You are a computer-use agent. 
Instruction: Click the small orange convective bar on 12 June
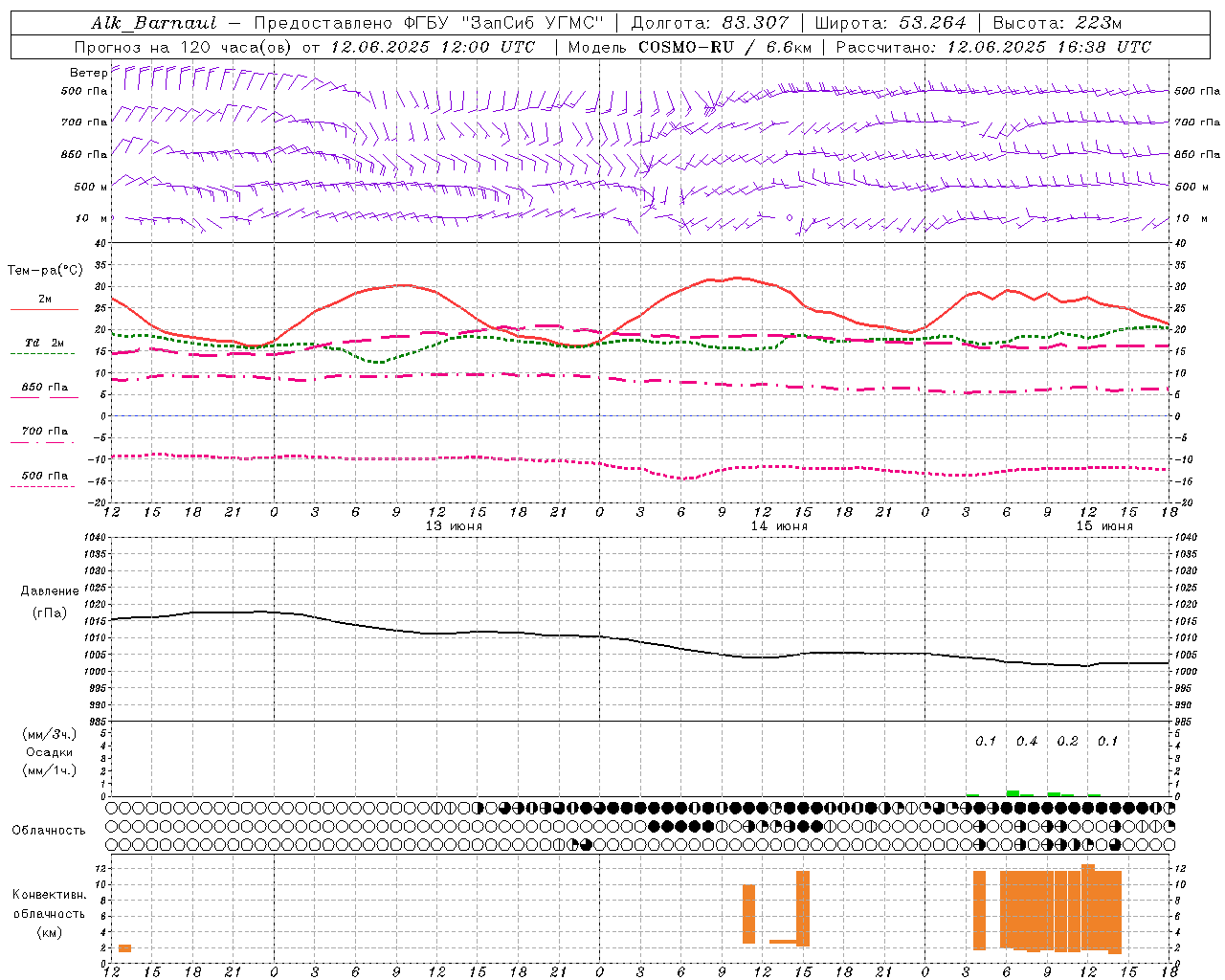coord(124,948)
